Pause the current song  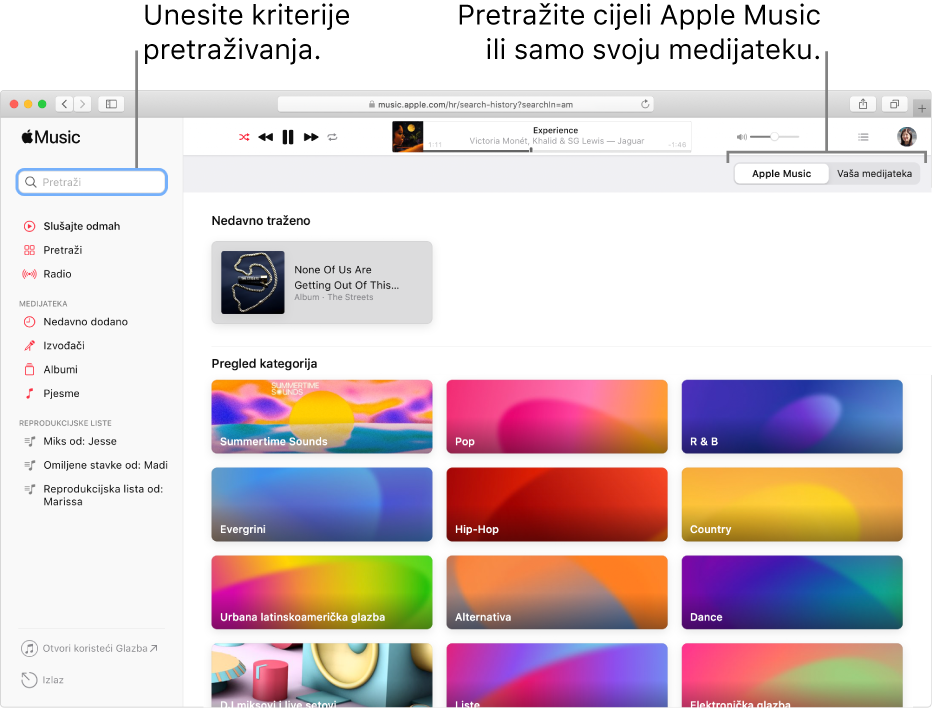[x=288, y=138]
